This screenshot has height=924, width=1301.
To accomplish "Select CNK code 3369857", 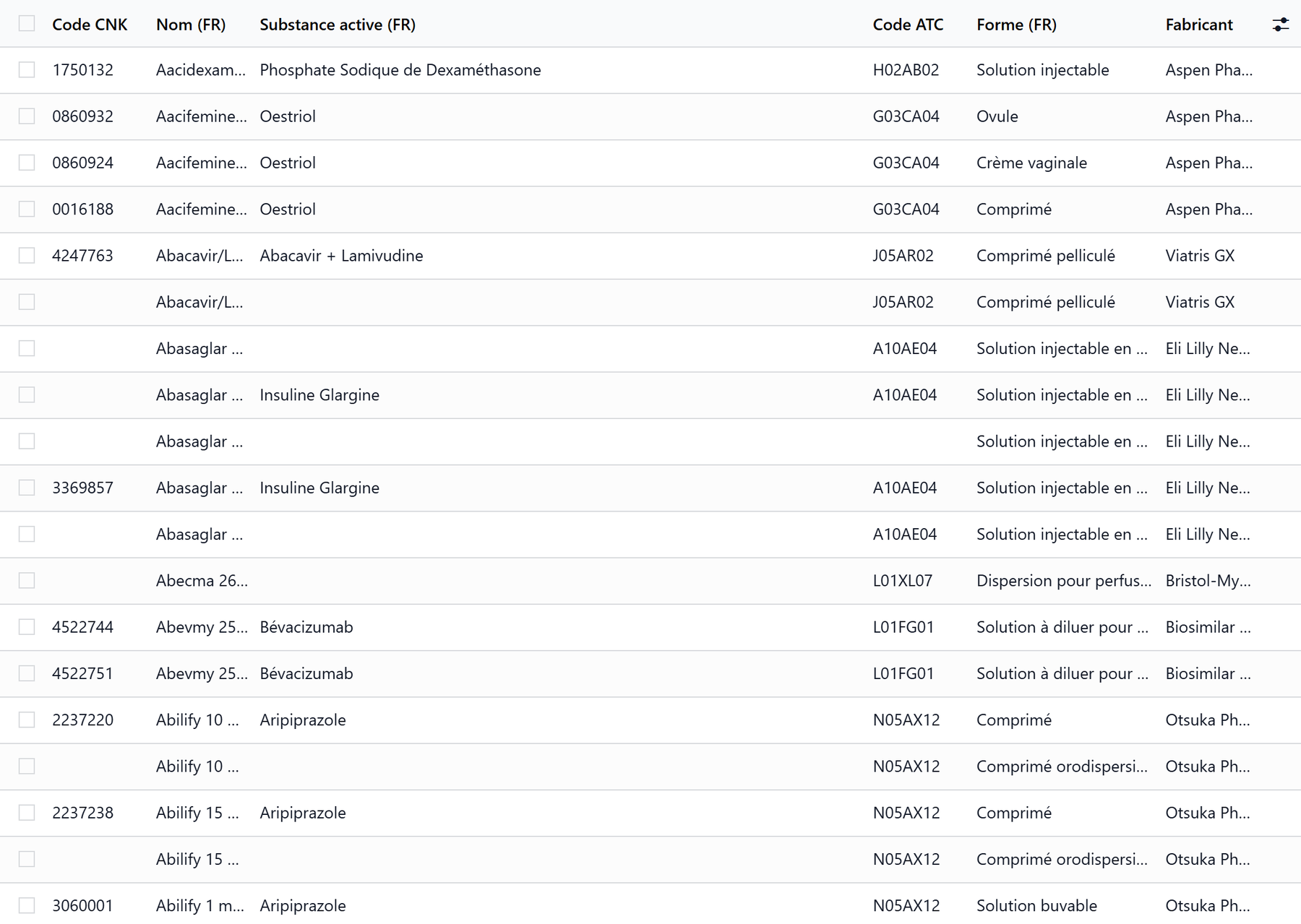I will 82,488.
